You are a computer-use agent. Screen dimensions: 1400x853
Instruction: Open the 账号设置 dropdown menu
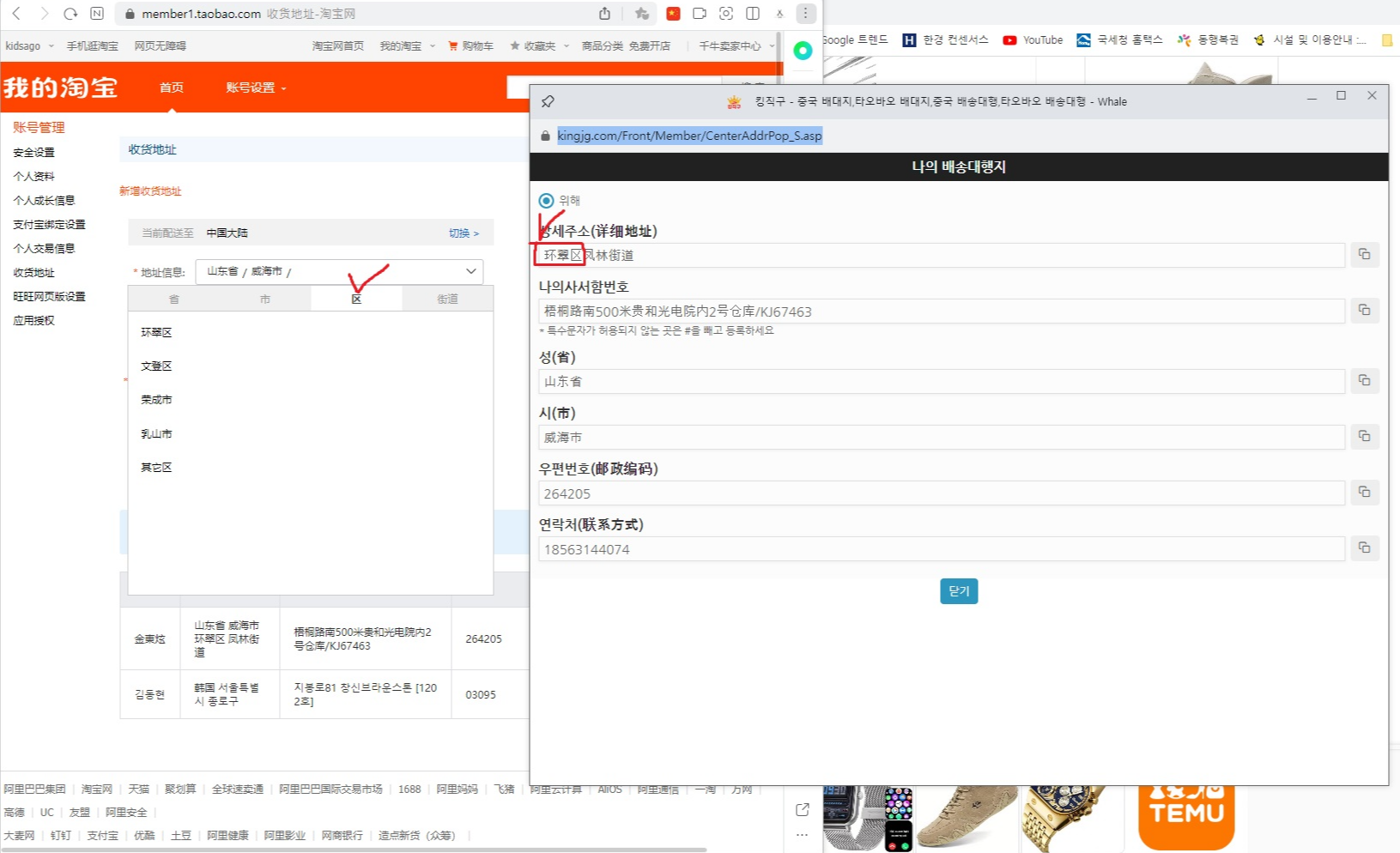[x=256, y=88]
